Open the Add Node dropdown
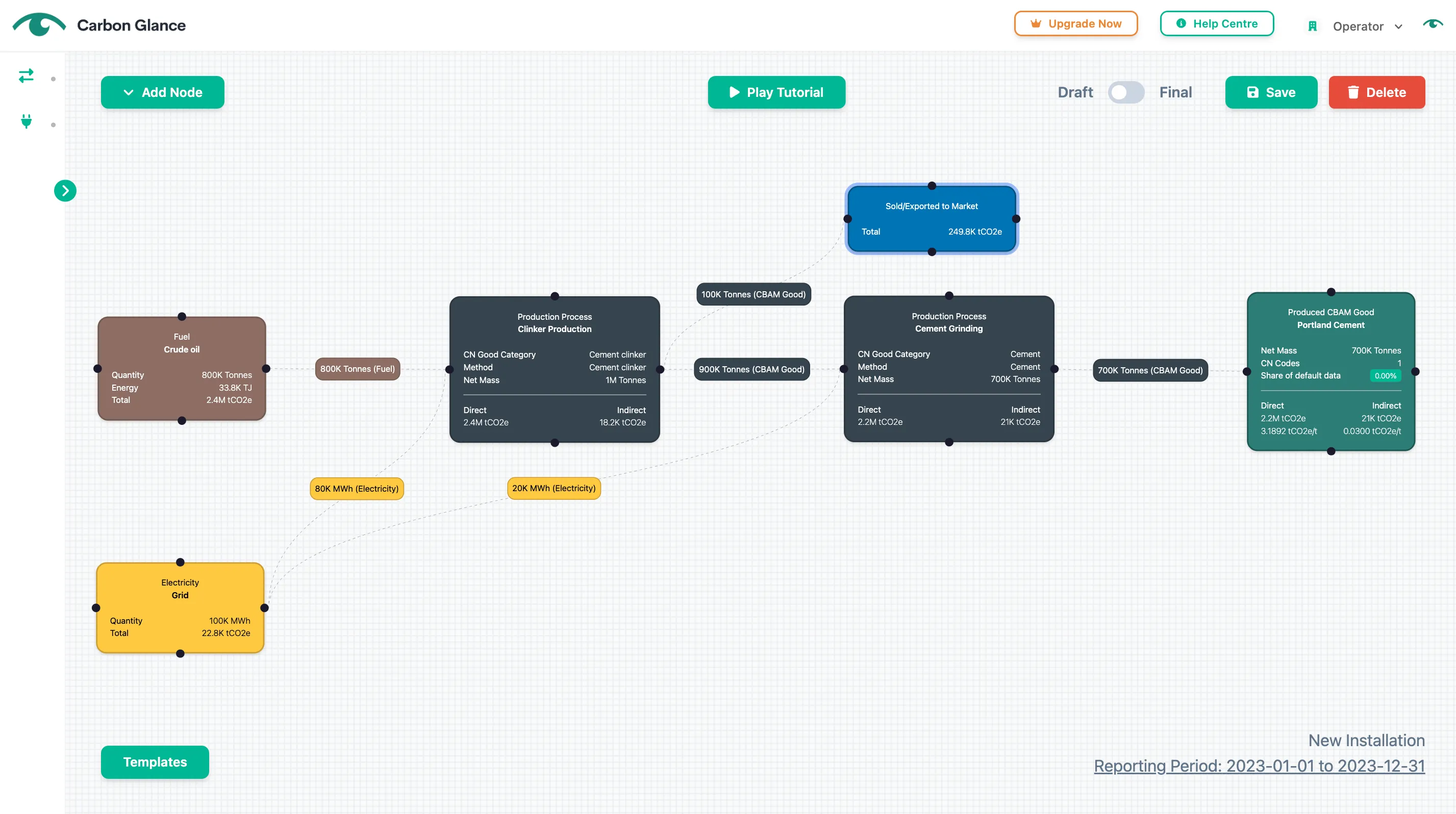The height and width of the screenshot is (814, 1456). (163, 92)
